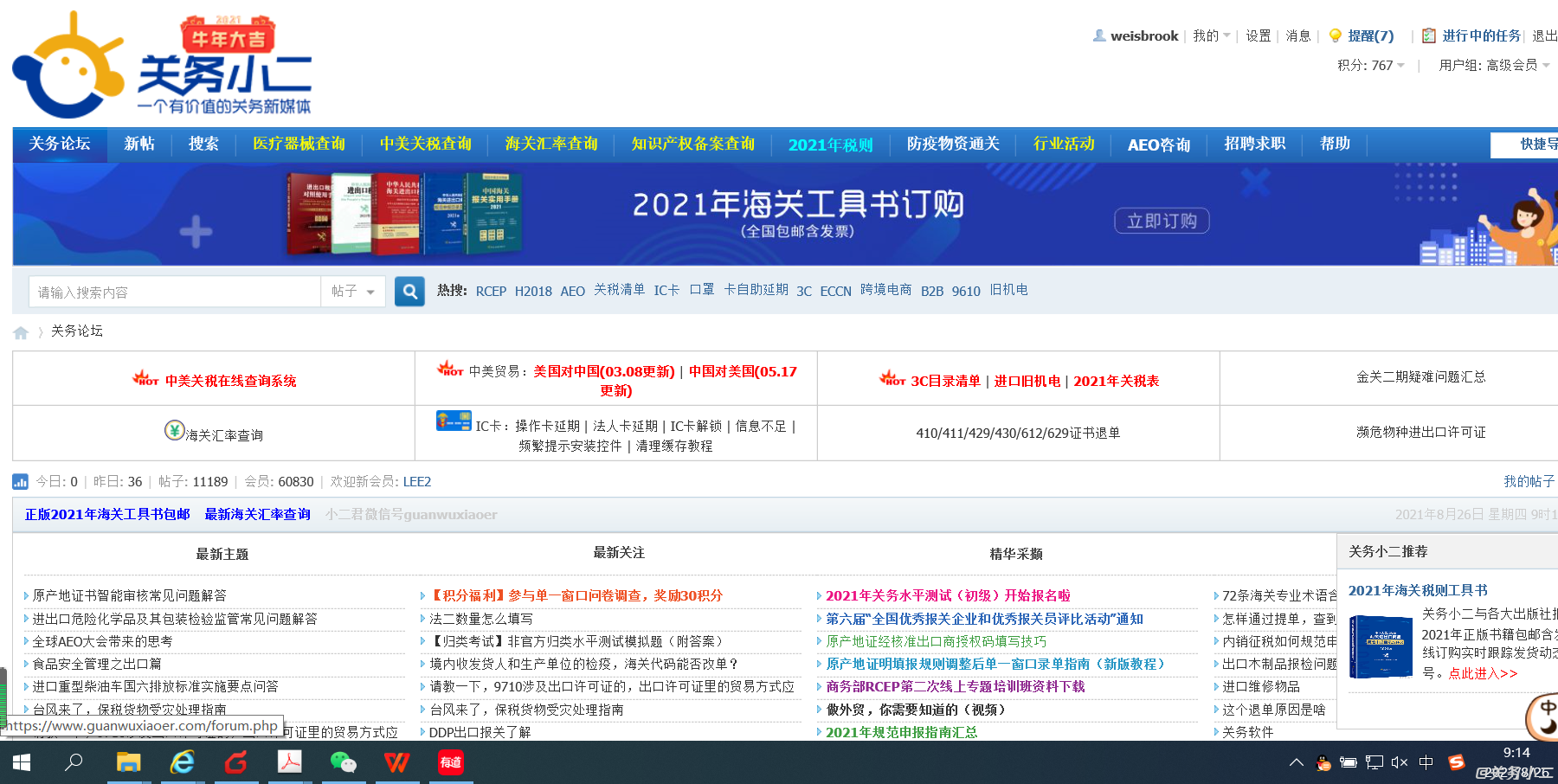
Task: Click new member name LEE2
Action: tap(416, 481)
